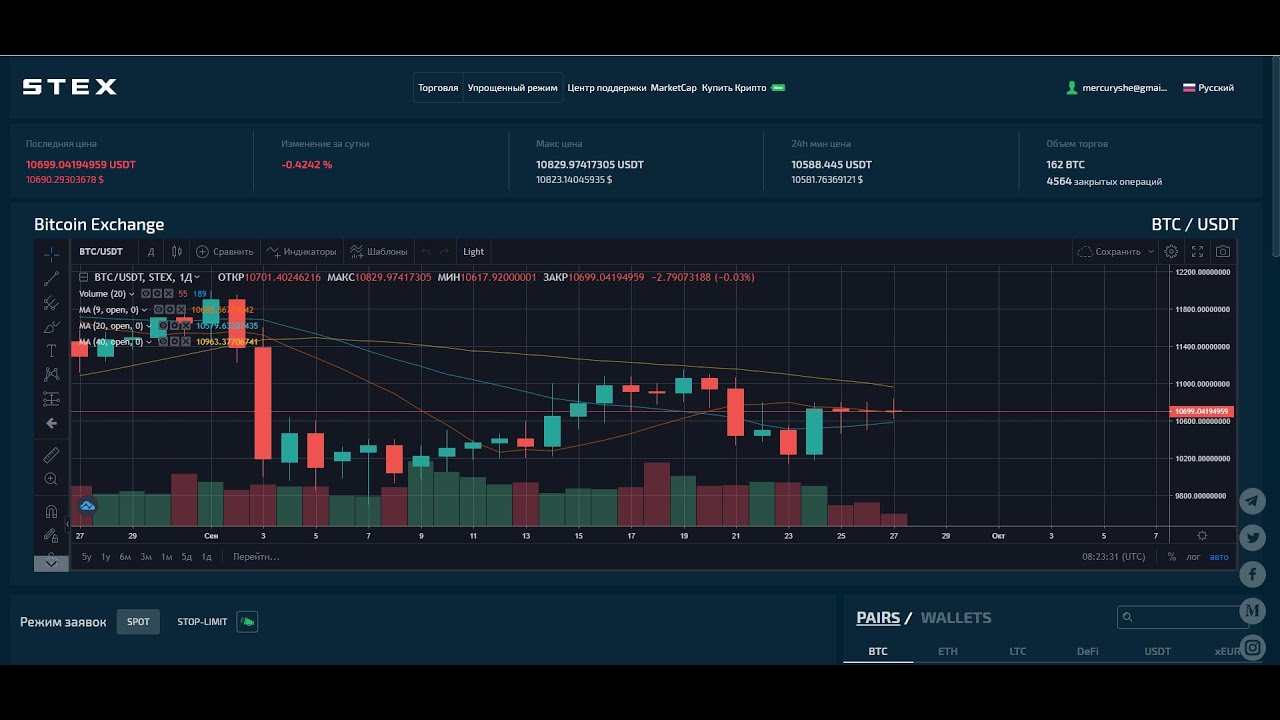Viewport: 1280px width, 720px height.
Task: Hide the MA (20, open, 0) indicator
Action: pos(163,326)
